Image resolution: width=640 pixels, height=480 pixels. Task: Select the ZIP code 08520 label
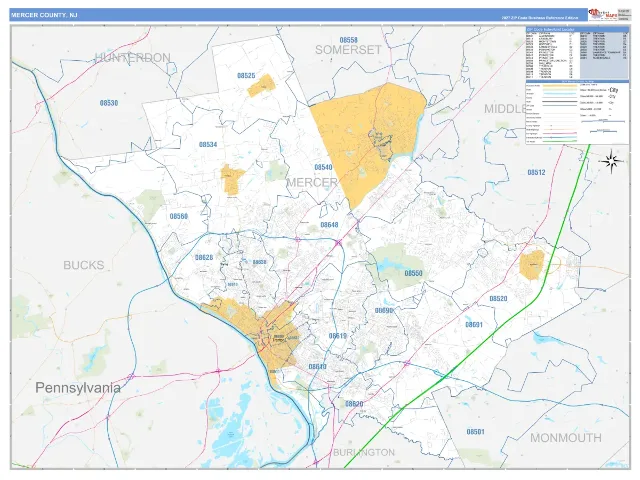[498, 299]
